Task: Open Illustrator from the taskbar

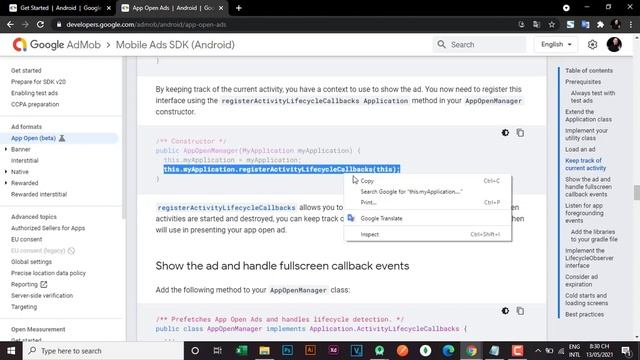Action: (310, 351)
